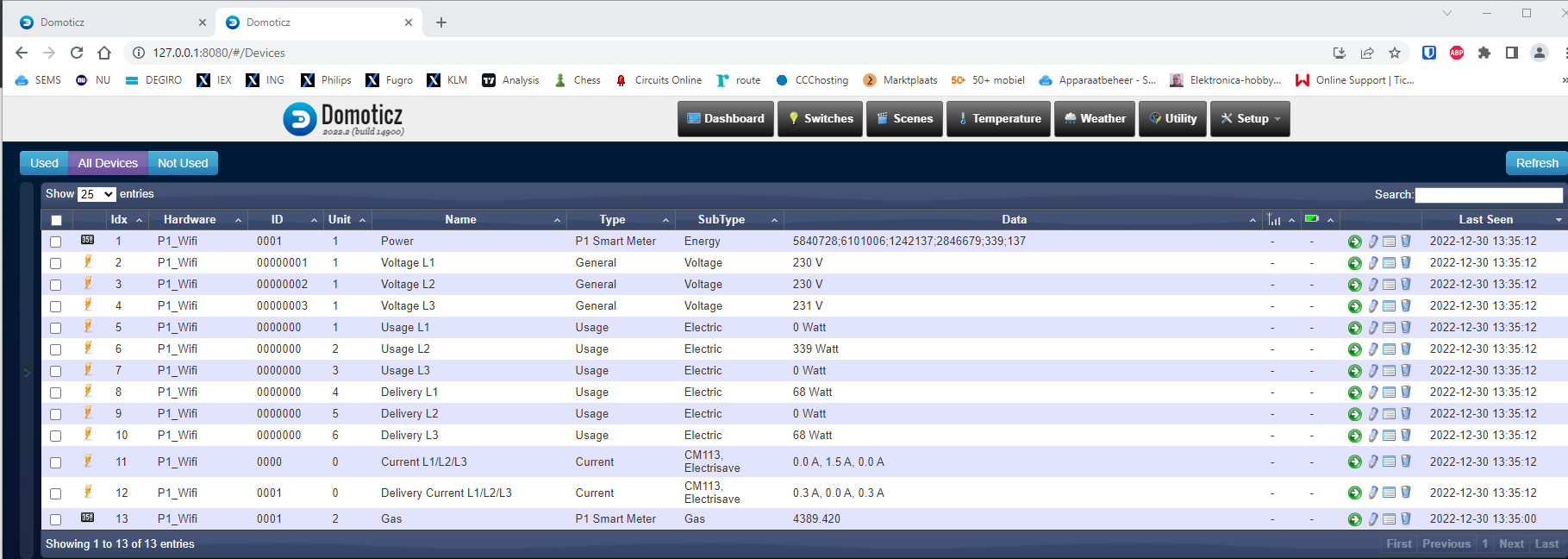The height and width of the screenshot is (559, 1568).
Task: Click the pencil icon for Delivery L3
Action: [x=1373, y=436]
